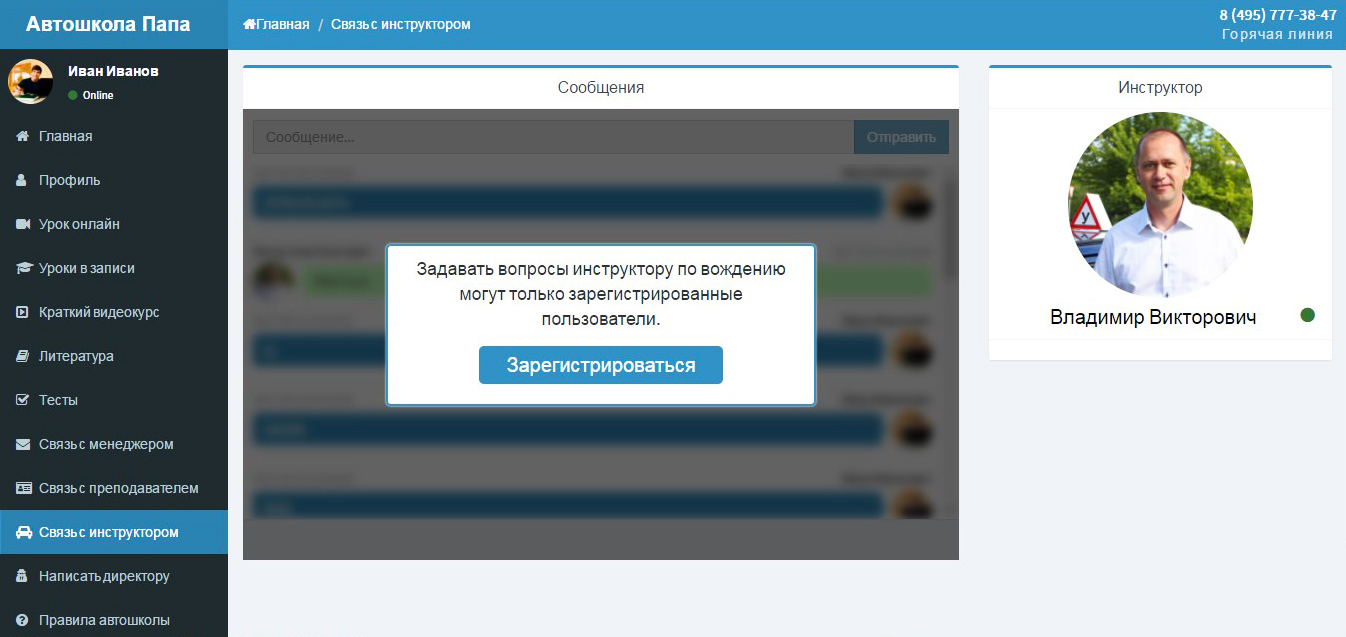Click the ID card icon for Связь с преподавателем

(23, 488)
